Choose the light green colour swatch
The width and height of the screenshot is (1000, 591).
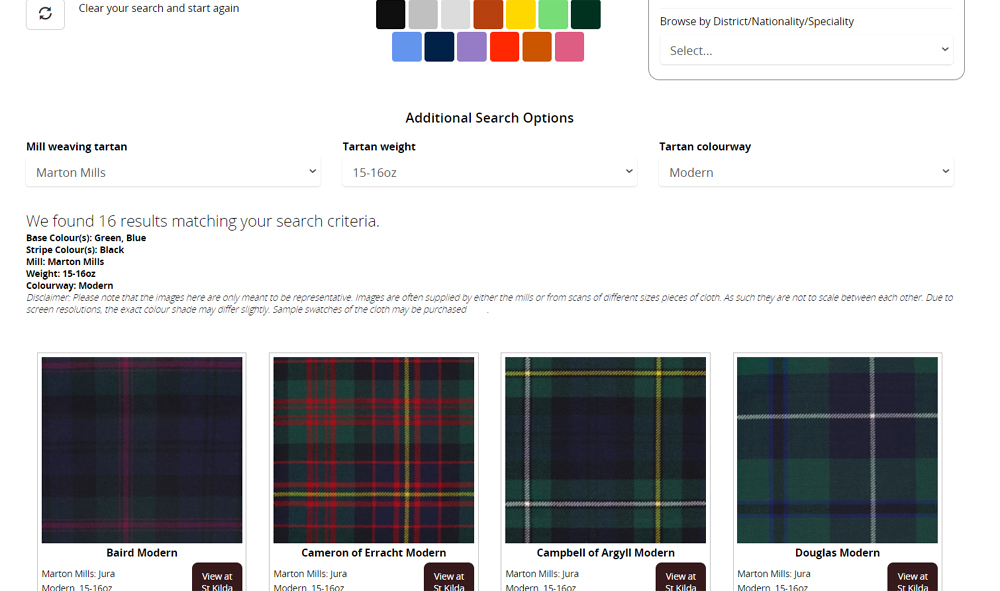tap(553, 14)
